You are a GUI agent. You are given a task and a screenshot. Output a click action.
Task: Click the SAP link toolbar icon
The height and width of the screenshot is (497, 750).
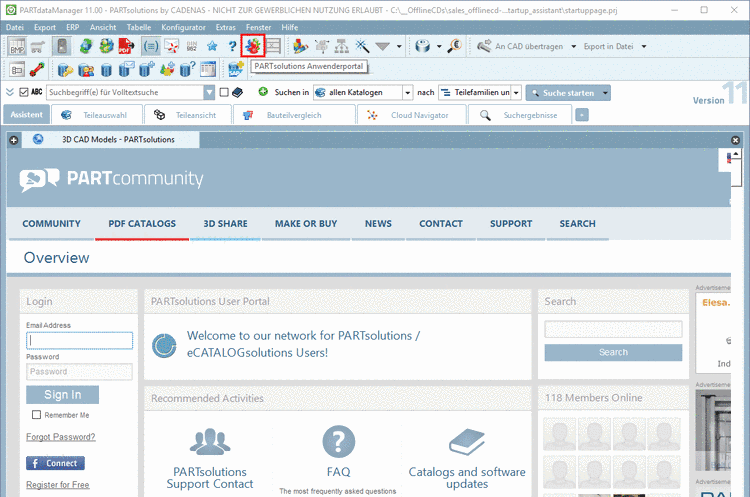pyautogui.click(x=235, y=70)
